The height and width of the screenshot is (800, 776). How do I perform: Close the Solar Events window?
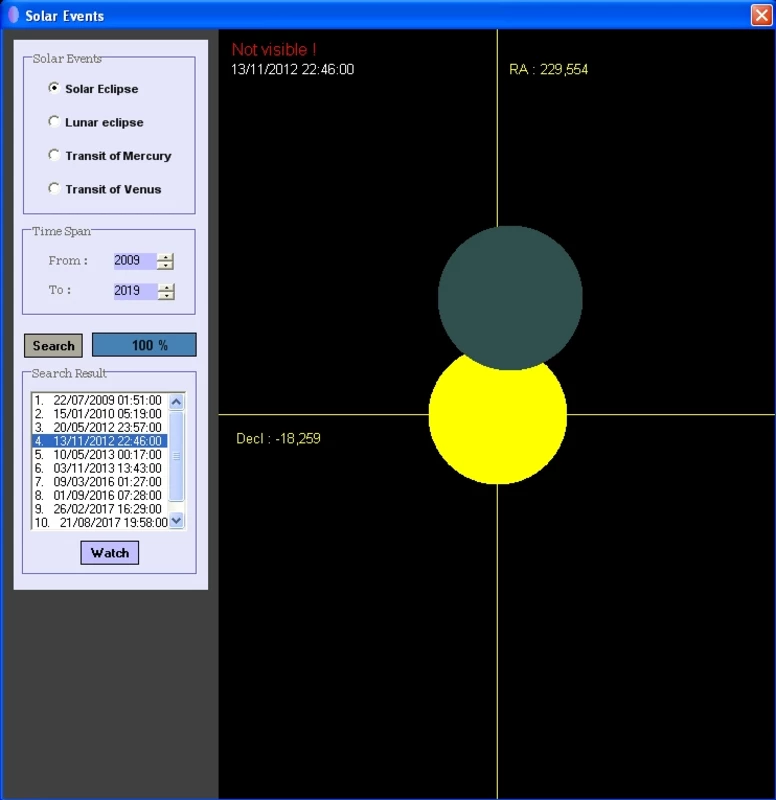[762, 15]
